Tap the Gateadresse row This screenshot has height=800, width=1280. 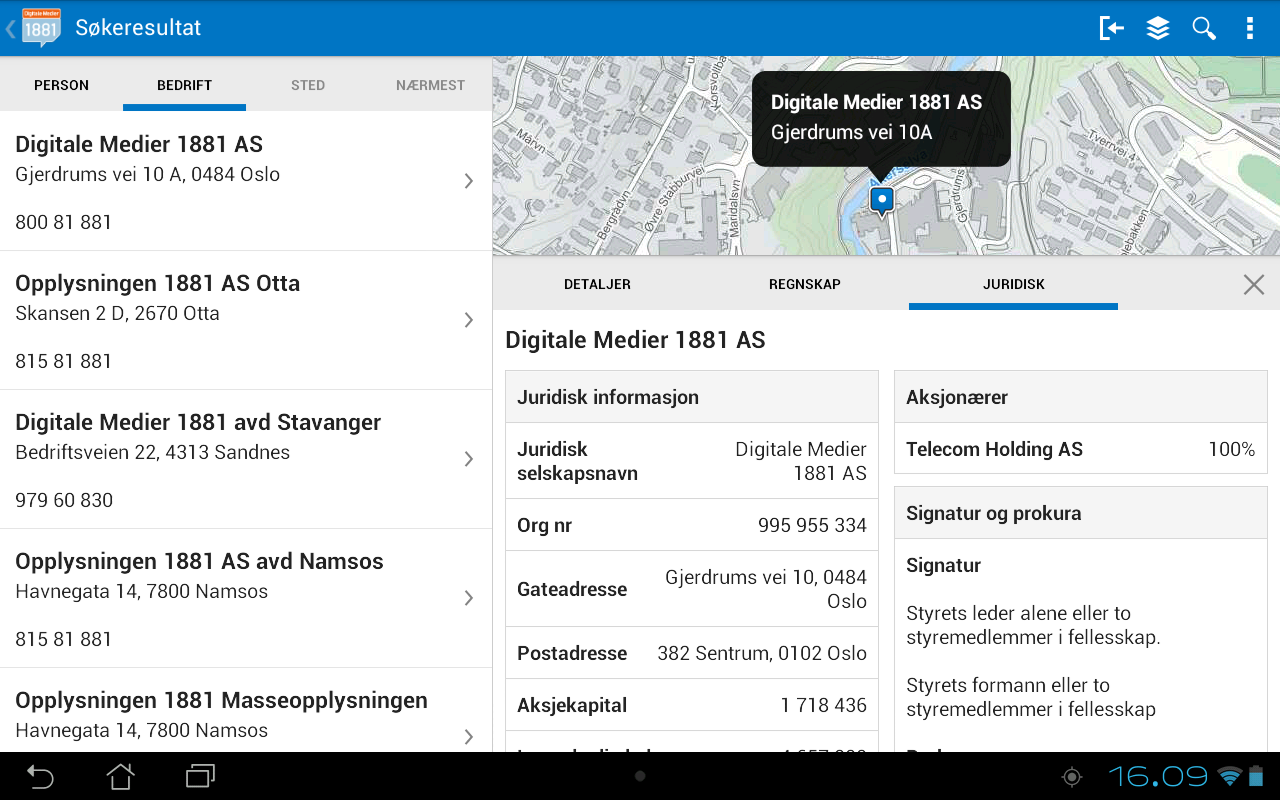692,589
